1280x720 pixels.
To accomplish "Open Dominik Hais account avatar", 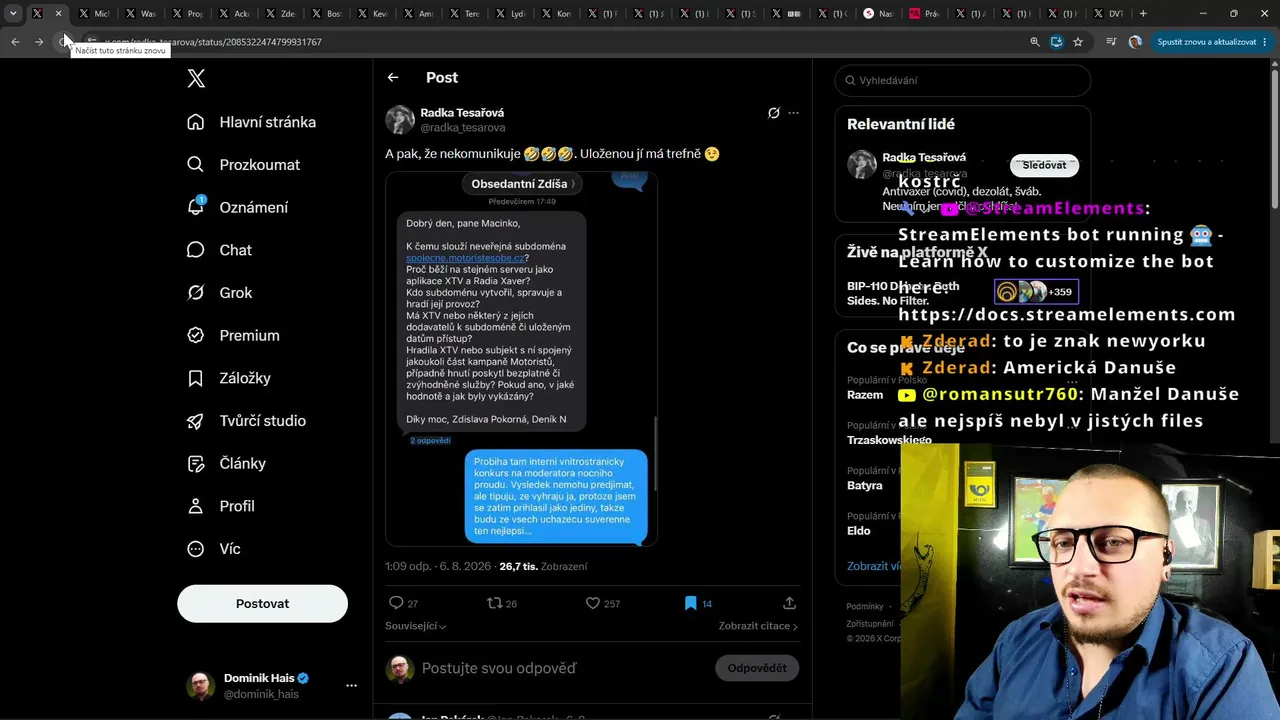I will click(200, 686).
